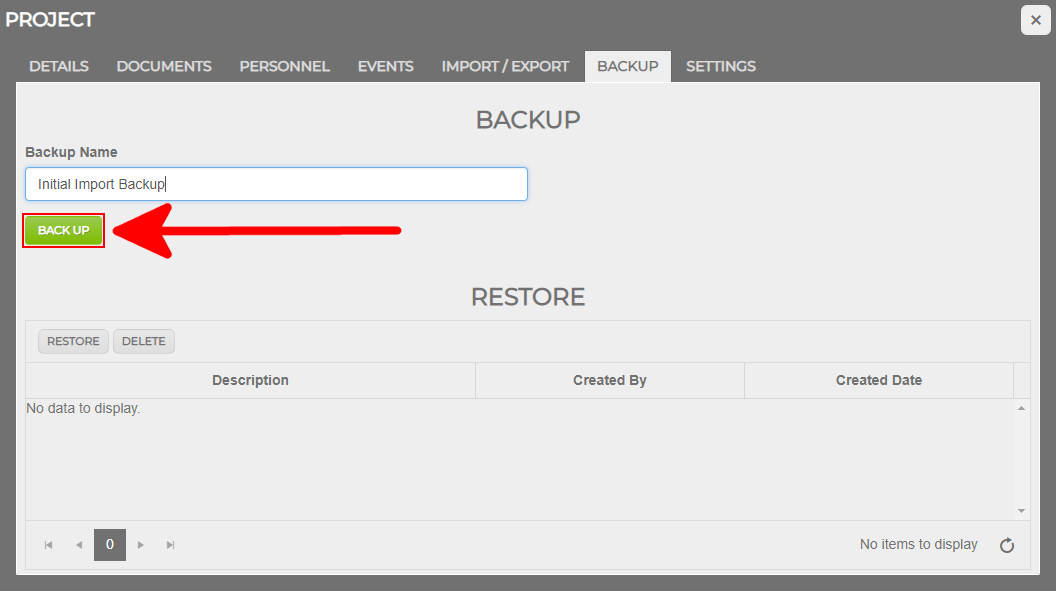Go to first page icon

pyautogui.click(x=48, y=545)
